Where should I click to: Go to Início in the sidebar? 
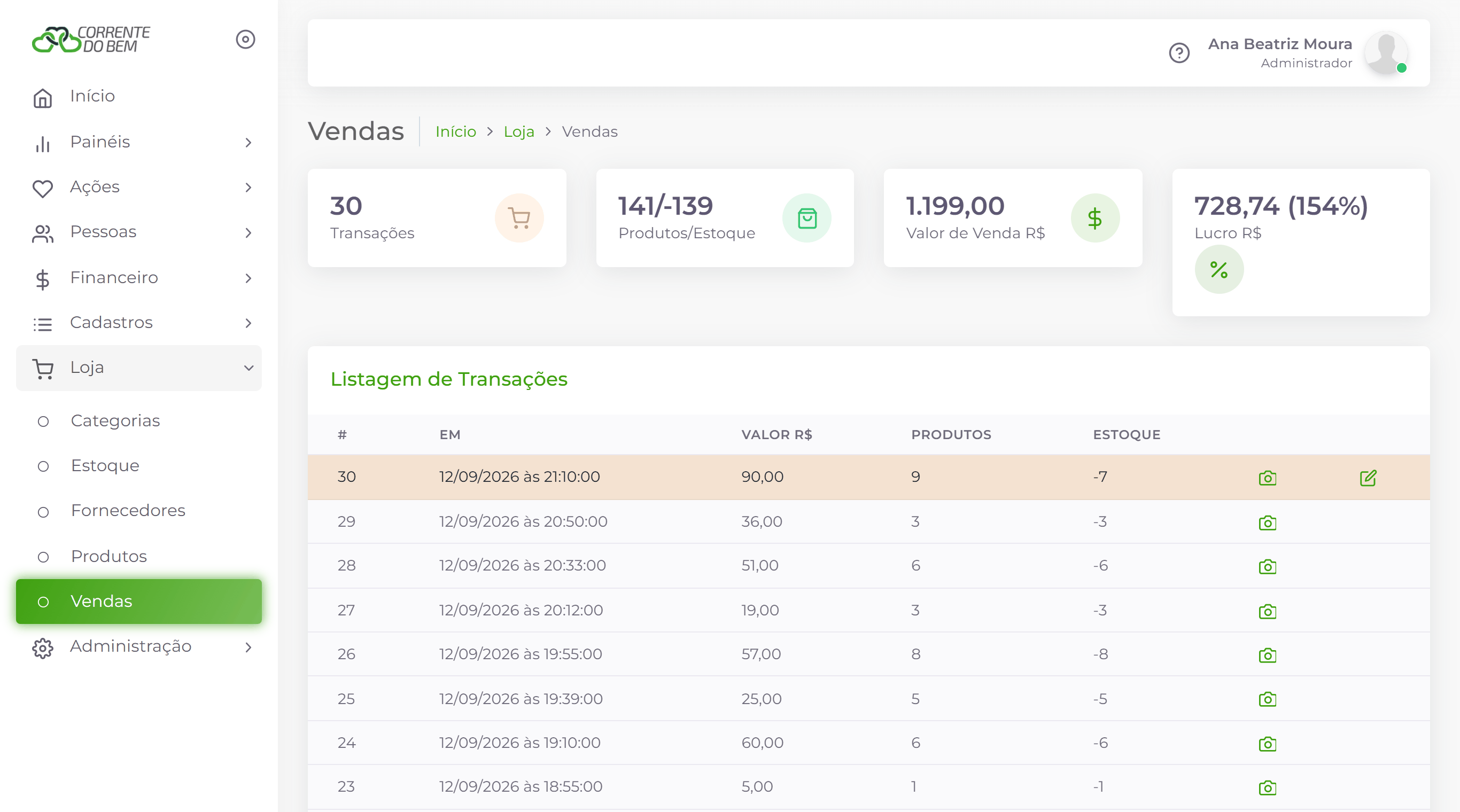click(139, 96)
